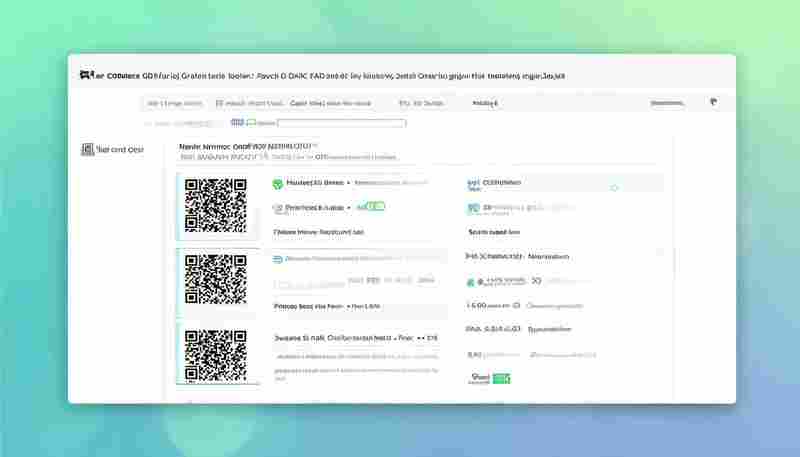The image size is (800, 457).
Task: Select the toolbar tab with the small square icon
Action: [x=248, y=103]
